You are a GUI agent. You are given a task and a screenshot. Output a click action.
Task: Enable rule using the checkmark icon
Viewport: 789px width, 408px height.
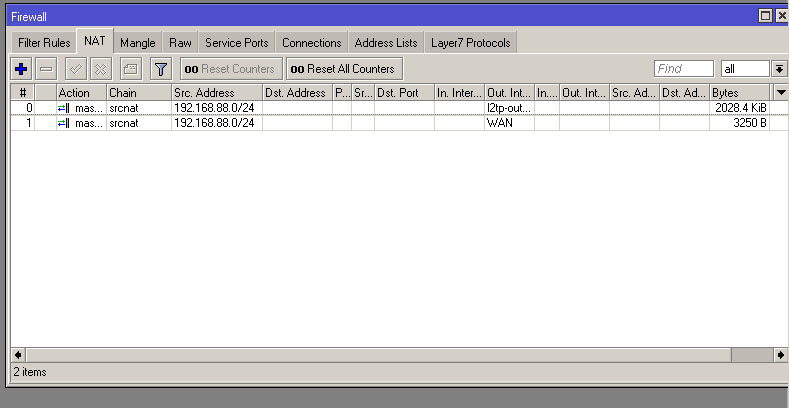pos(76,69)
